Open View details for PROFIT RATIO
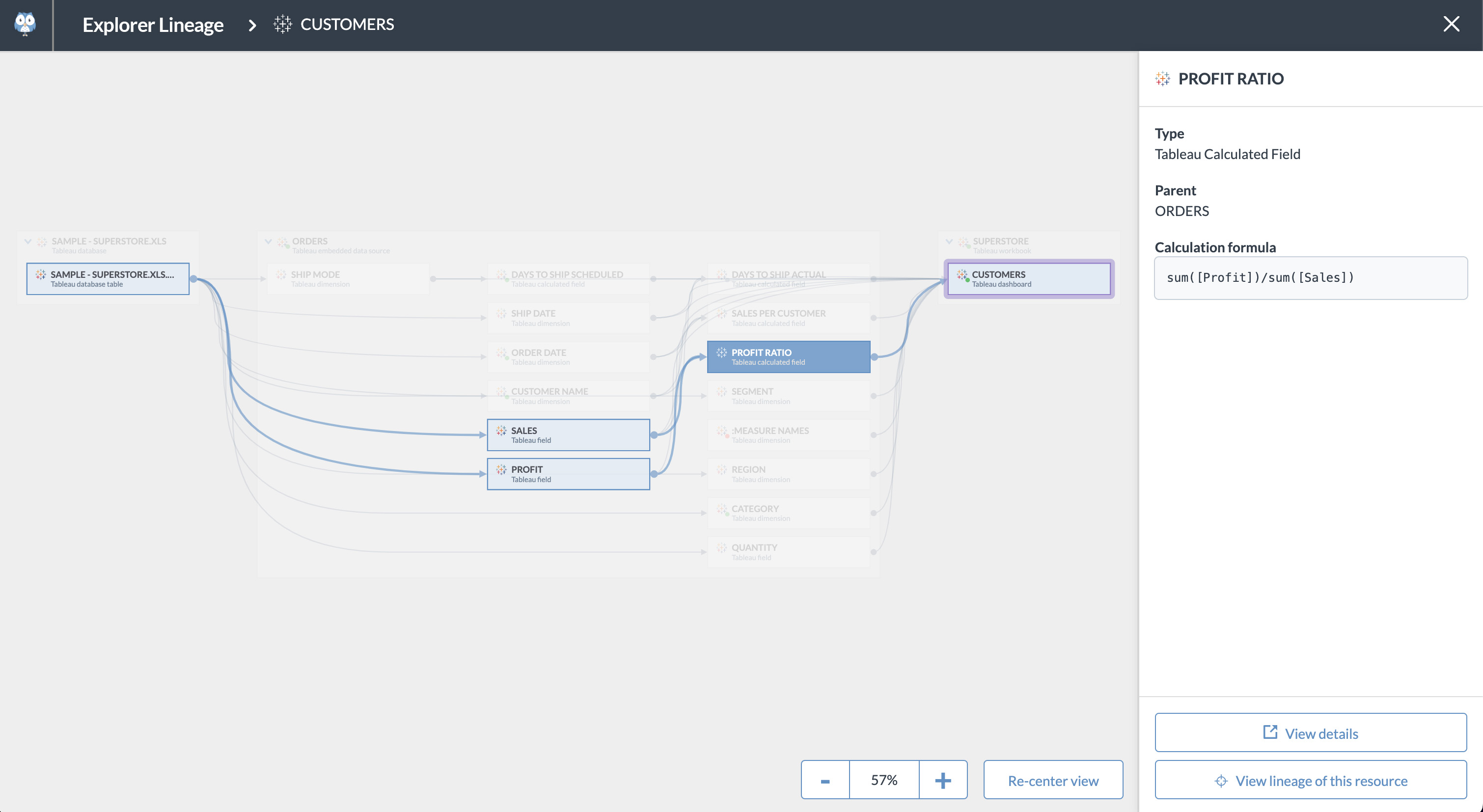Screen dimensions: 1483x812 coord(1310,732)
